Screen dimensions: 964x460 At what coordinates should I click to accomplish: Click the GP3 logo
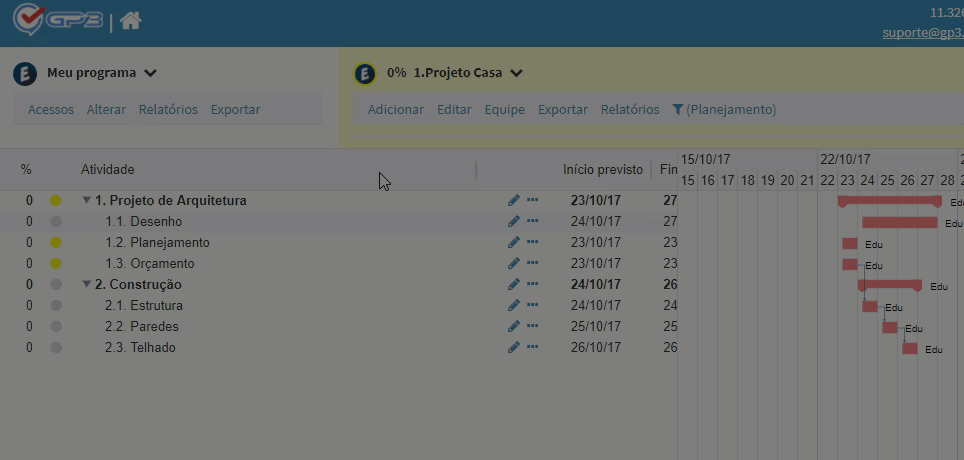pyautogui.click(x=58, y=20)
